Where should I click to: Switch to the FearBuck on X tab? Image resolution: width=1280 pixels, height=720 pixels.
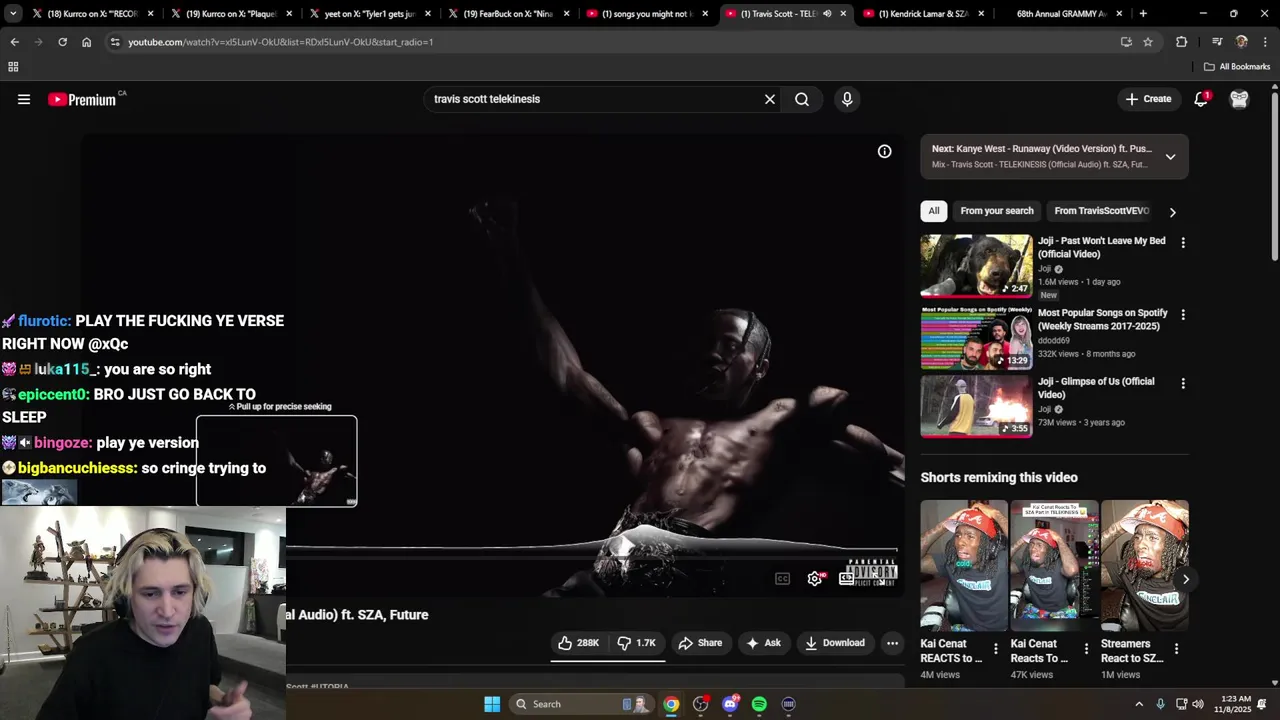tap(508, 14)
